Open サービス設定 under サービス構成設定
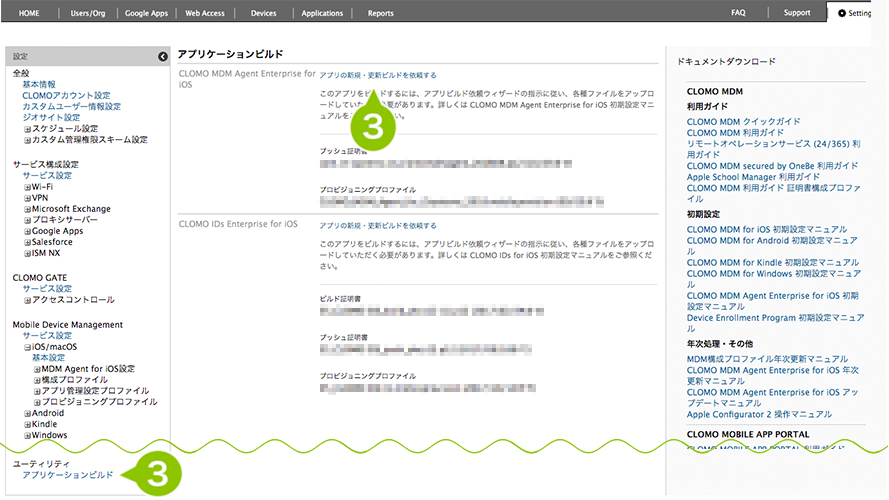 [x=47, y=176]
